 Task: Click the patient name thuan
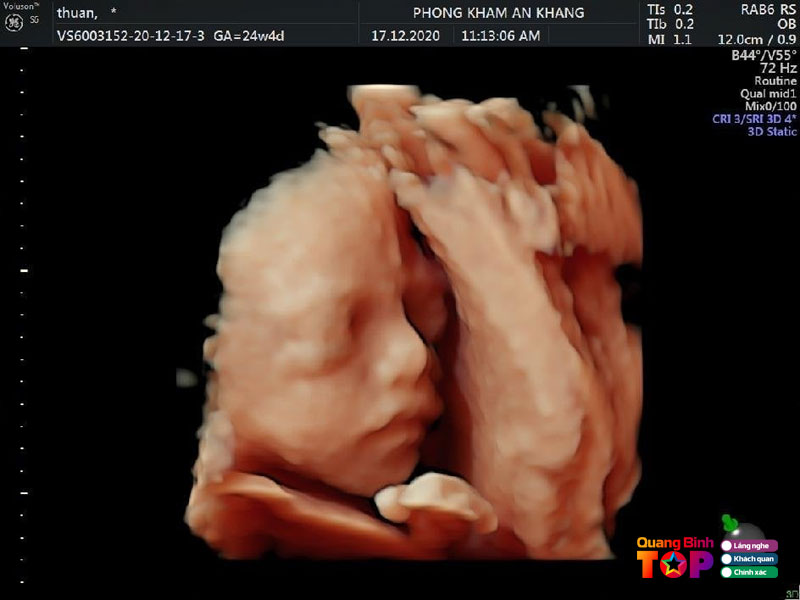point(78,13)
